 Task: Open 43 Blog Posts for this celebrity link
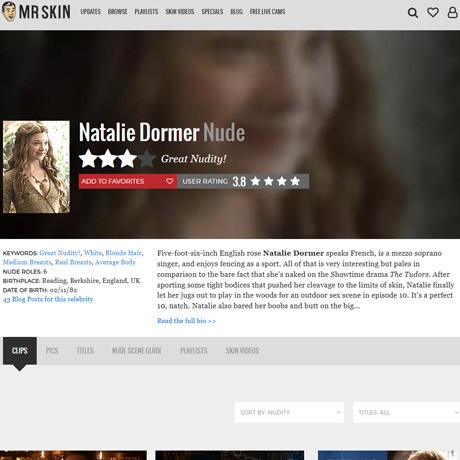tap(48, 299)
